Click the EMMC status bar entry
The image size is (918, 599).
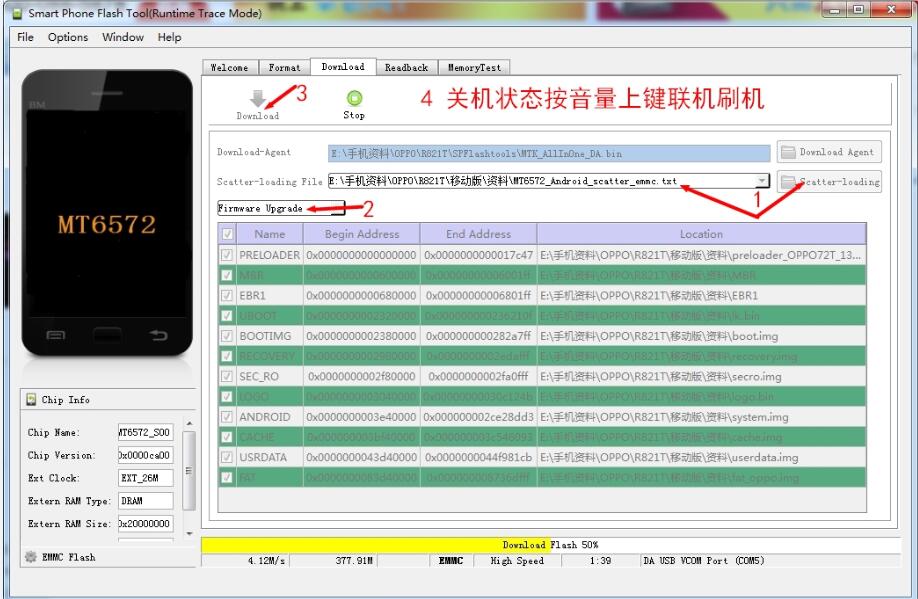451,561
